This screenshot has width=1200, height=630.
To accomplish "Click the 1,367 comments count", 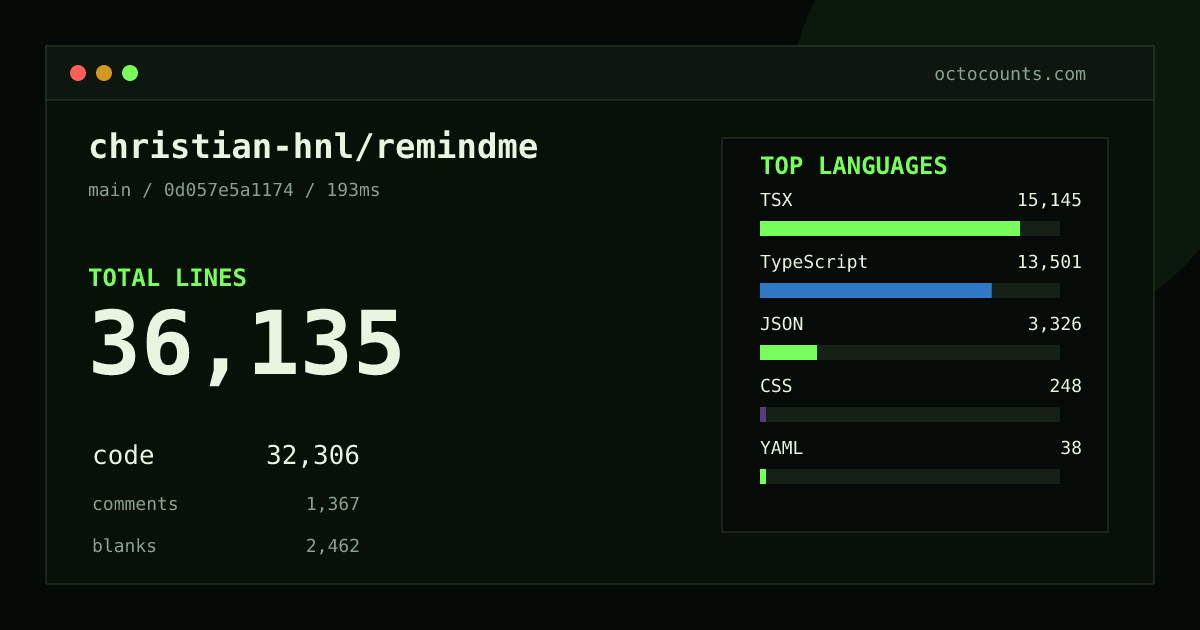I will (333, 504).
